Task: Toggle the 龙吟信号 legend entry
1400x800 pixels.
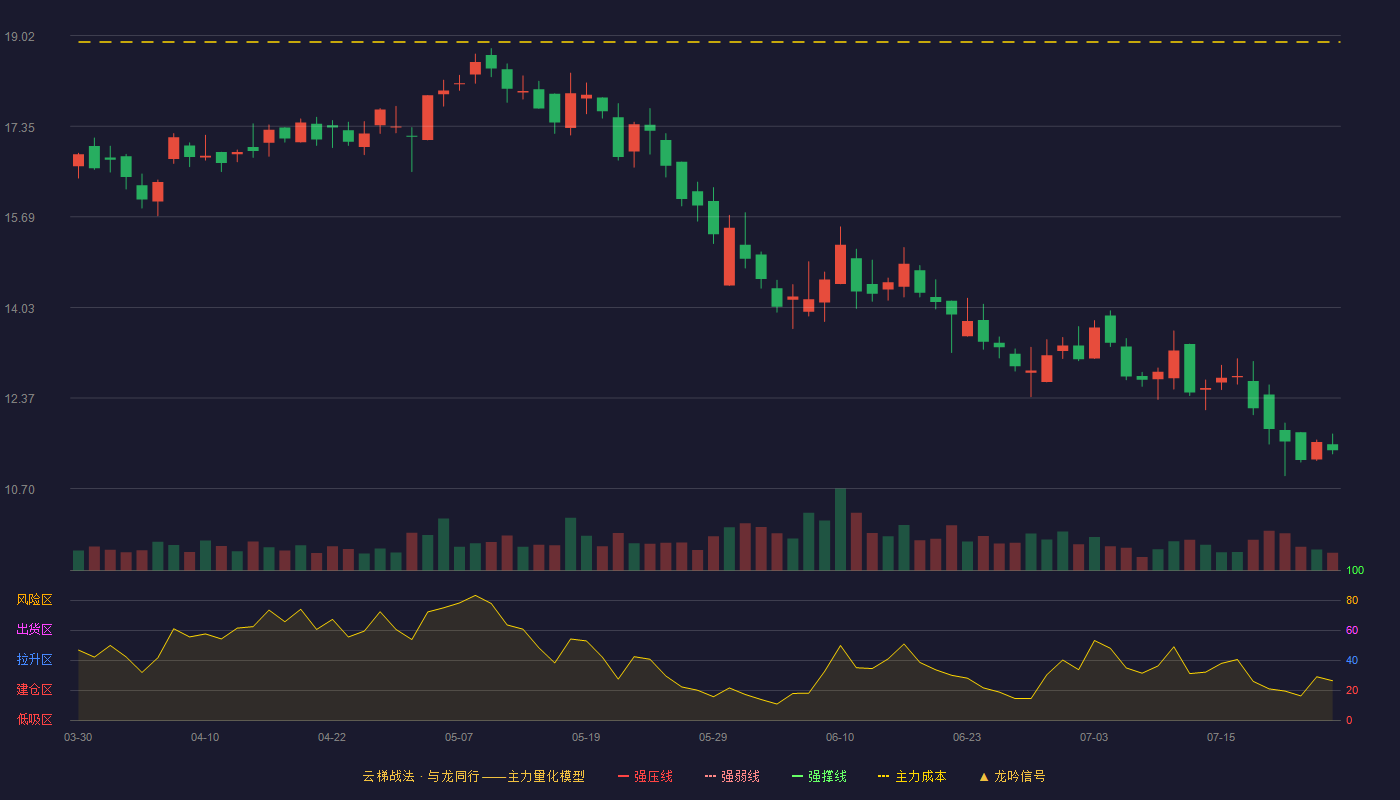Action: pyautogui.click(x=1012, y=776)
